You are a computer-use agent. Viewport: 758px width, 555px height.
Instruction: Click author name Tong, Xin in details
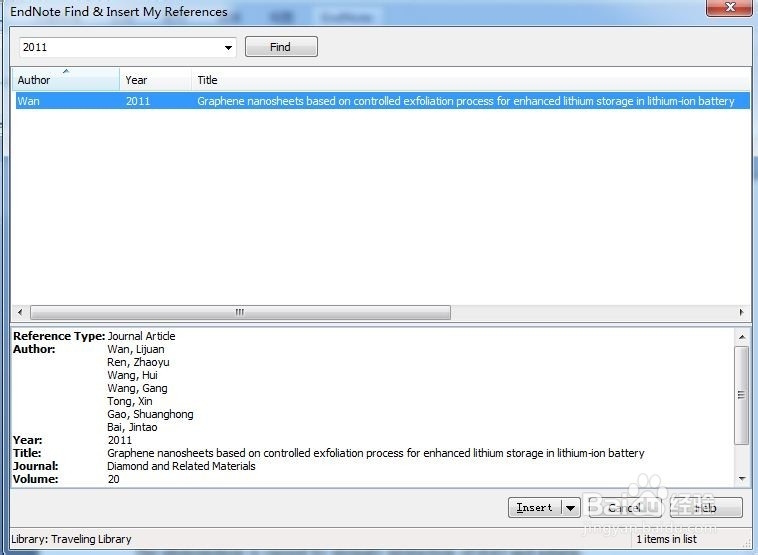pos(130,401)
